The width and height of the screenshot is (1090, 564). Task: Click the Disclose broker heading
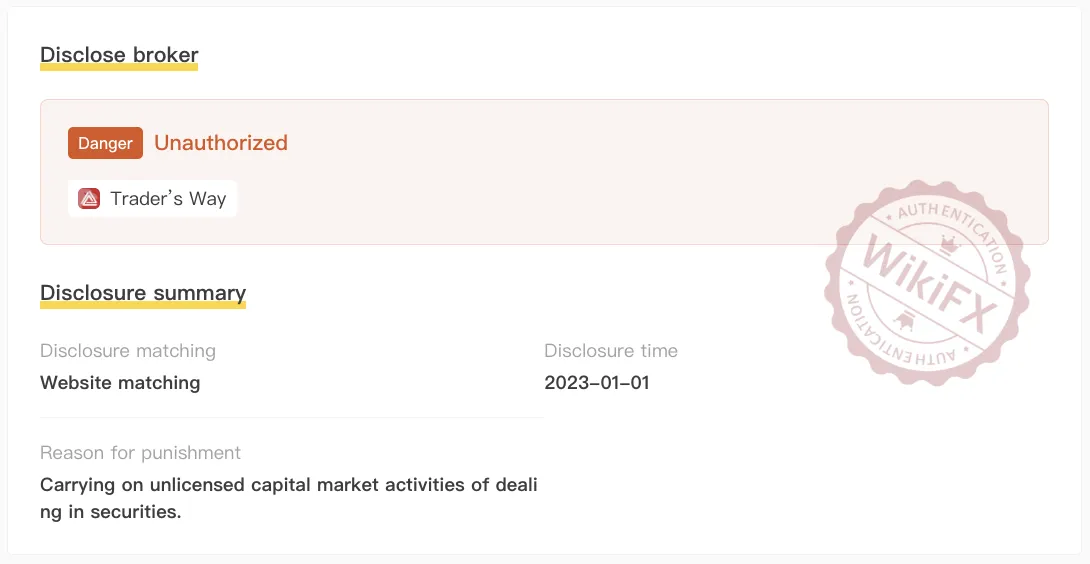[119, 55]
